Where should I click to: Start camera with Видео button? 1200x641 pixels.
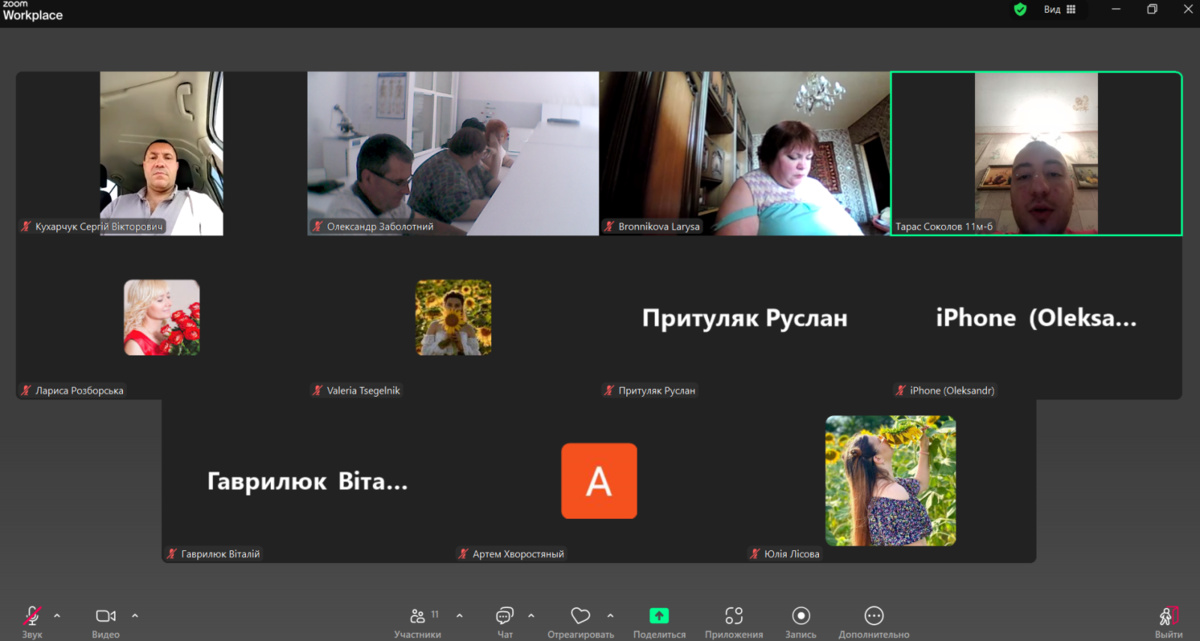pyautogui.click(x=106, y=621)
